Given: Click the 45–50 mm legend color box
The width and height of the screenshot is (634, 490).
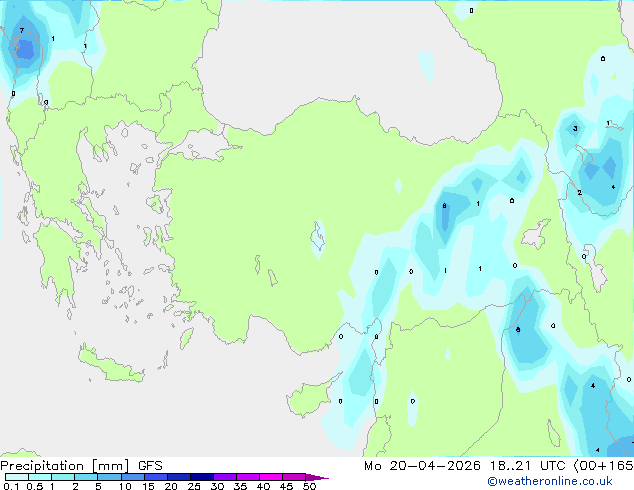Looking at the screenshot, I should tap(294, 477).
